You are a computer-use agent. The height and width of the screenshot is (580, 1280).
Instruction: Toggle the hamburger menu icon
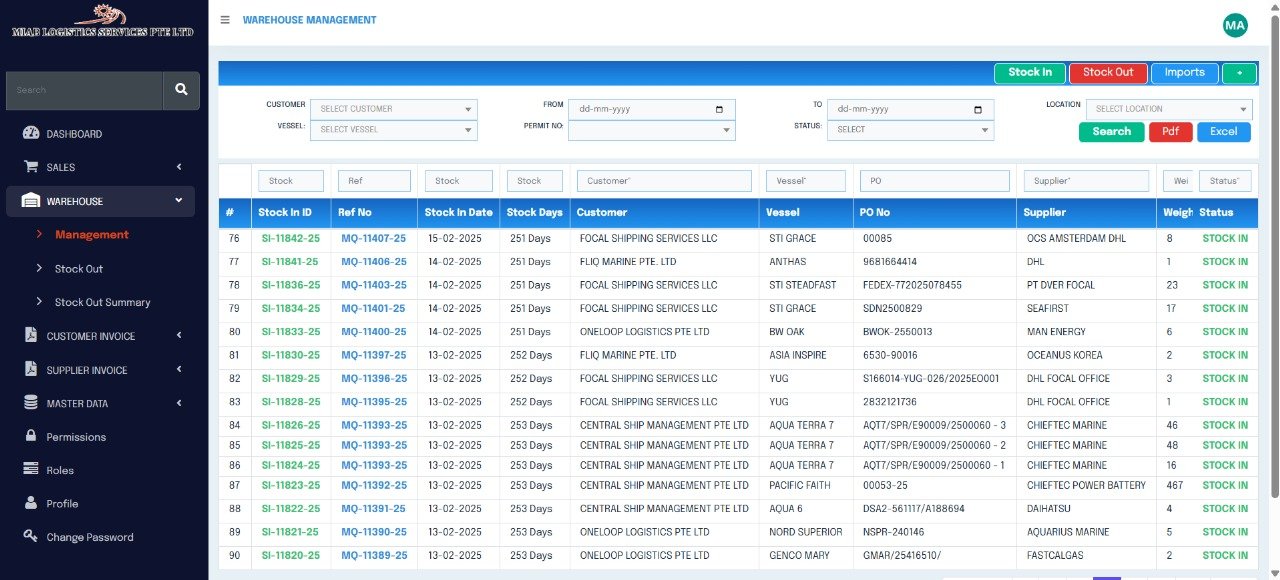(225, 20)
